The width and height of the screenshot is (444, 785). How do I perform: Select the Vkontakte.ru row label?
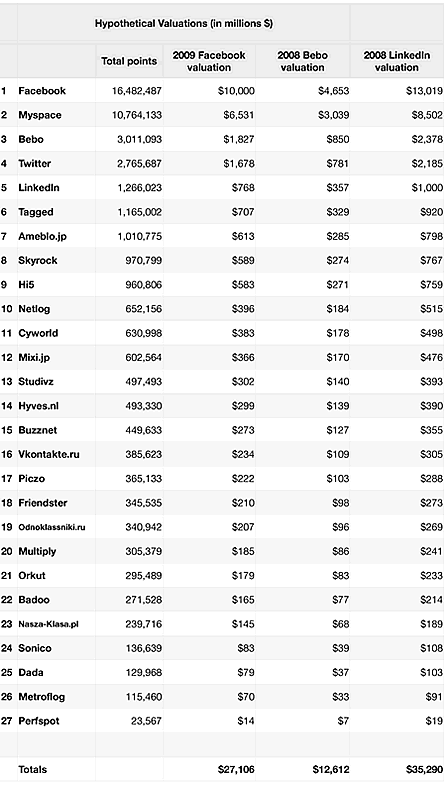pyautogui.click(x=49, y=455)
